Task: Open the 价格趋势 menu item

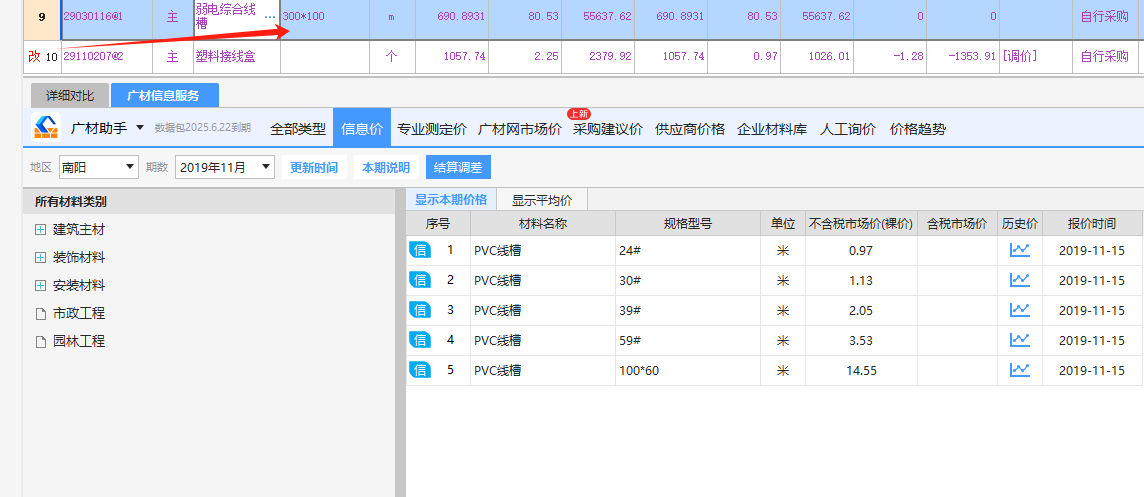Action: (918, 129)
